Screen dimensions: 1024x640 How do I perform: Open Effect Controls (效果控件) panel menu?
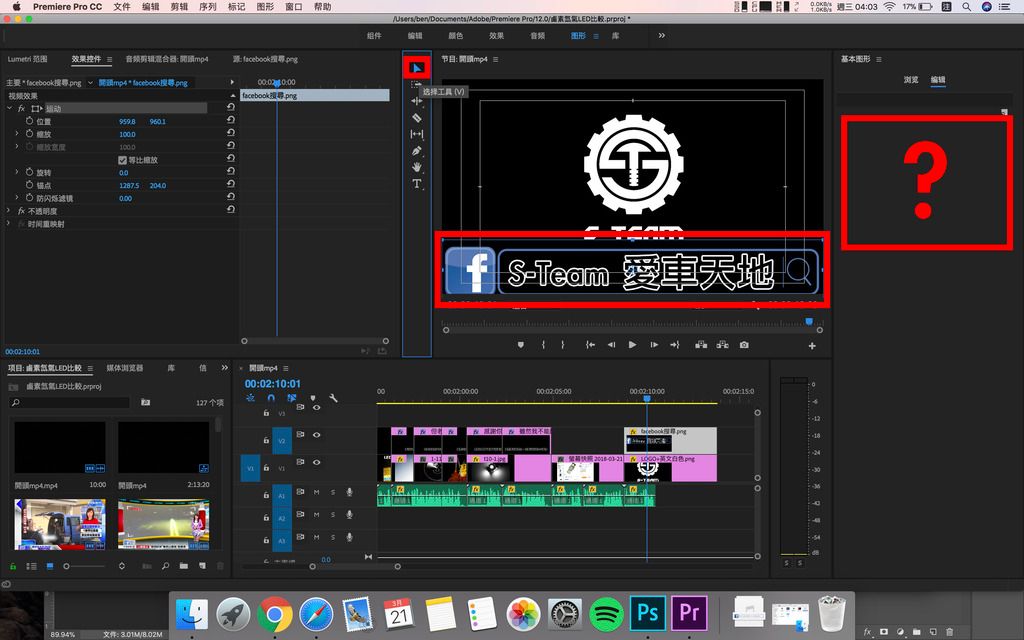click(x=109, y=59)
